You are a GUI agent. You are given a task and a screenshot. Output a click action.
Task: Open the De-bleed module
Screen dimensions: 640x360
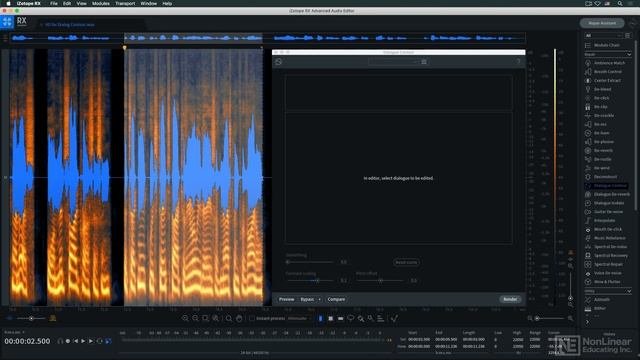[x=598, y=89]
